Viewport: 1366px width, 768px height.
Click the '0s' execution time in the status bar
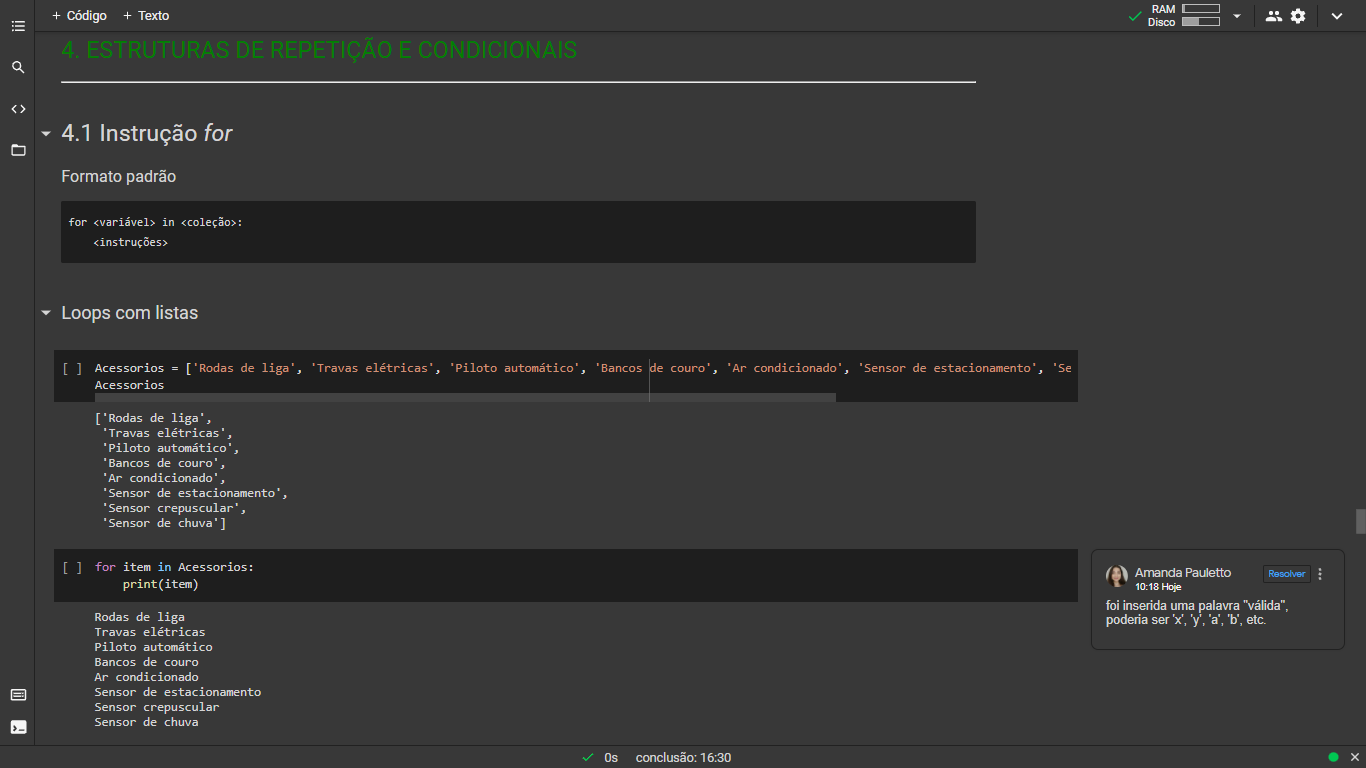pyautogui.click(x=611, y=758)
